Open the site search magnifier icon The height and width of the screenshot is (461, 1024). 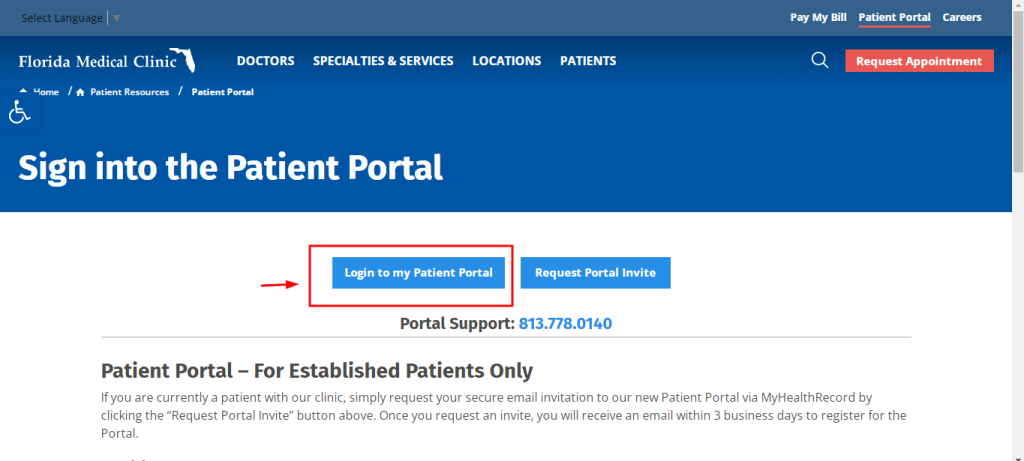(x=820, y=61)
